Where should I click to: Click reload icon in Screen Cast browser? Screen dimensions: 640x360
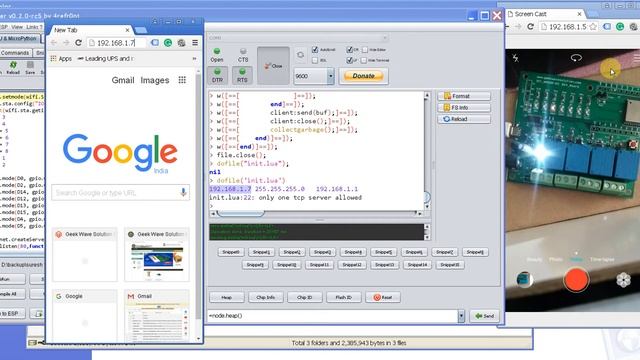tap(531, 27)
